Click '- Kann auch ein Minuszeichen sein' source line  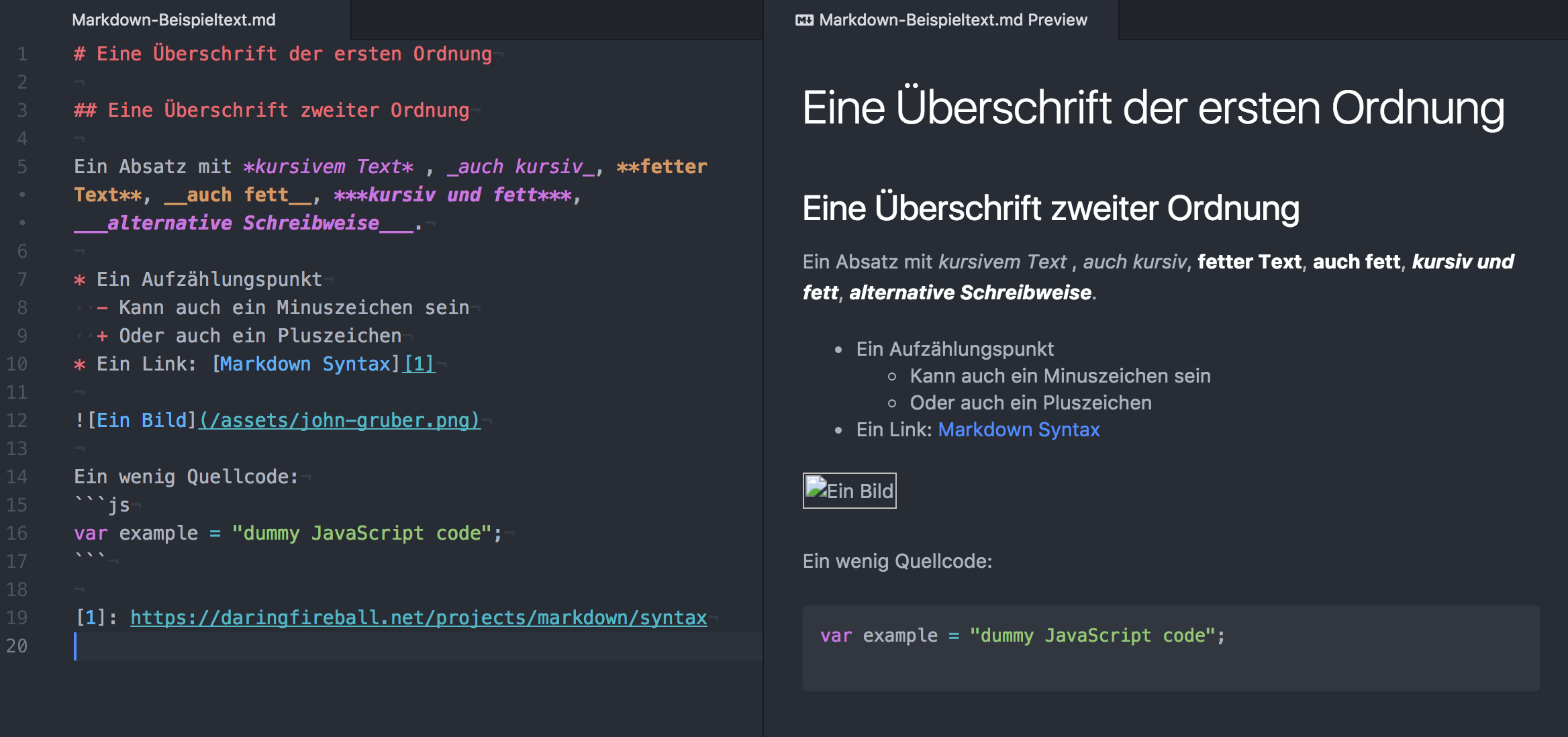pyautogui.click(x=283, y=307)
